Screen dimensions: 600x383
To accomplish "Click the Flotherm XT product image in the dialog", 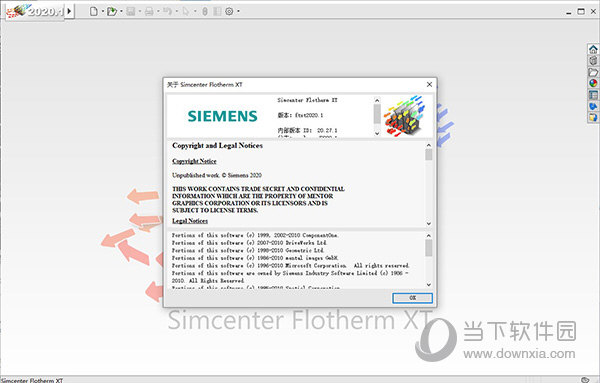I will (x=404, y=116).
